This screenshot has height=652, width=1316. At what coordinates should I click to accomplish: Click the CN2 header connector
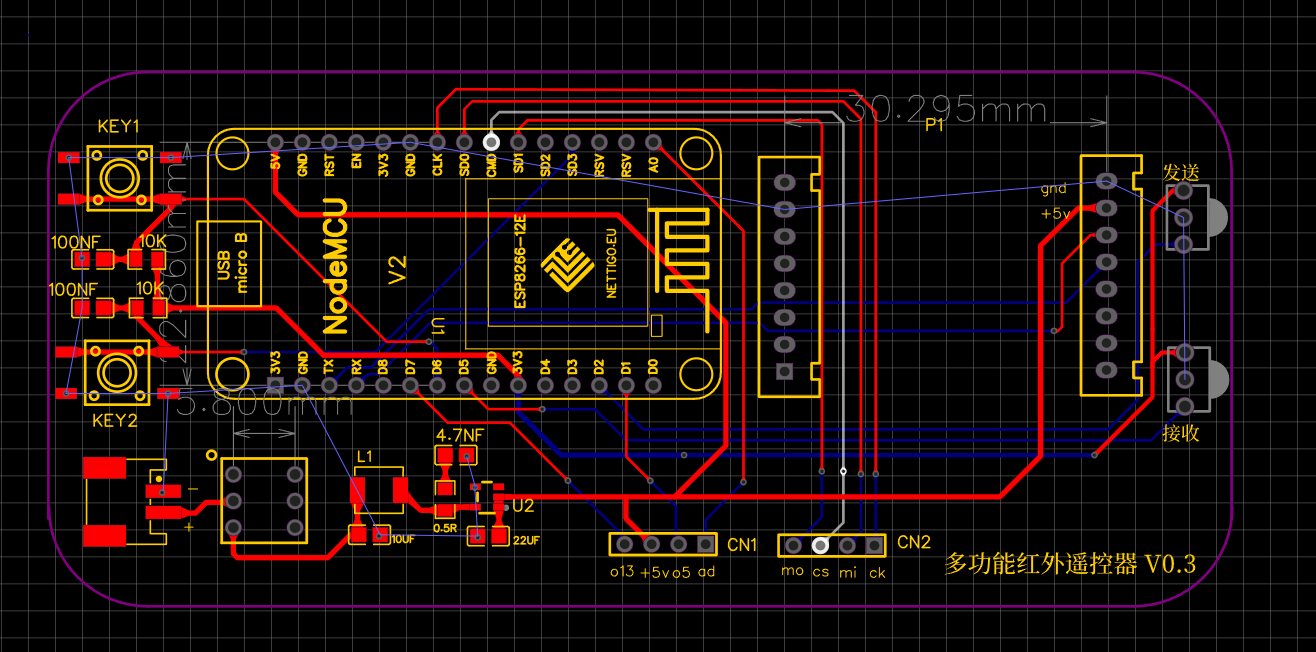click(833, 545)
